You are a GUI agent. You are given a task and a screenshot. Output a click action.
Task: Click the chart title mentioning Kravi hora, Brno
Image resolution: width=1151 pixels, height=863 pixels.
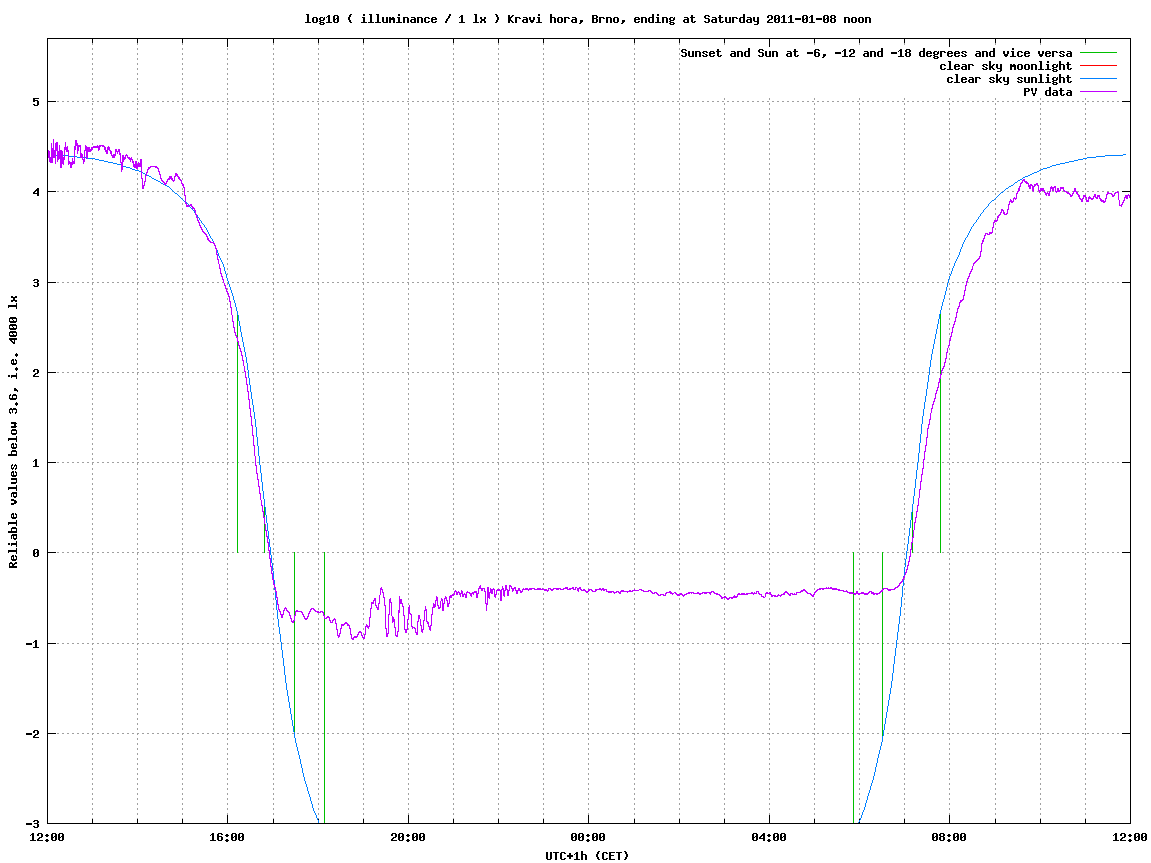(x=587, y=19)
